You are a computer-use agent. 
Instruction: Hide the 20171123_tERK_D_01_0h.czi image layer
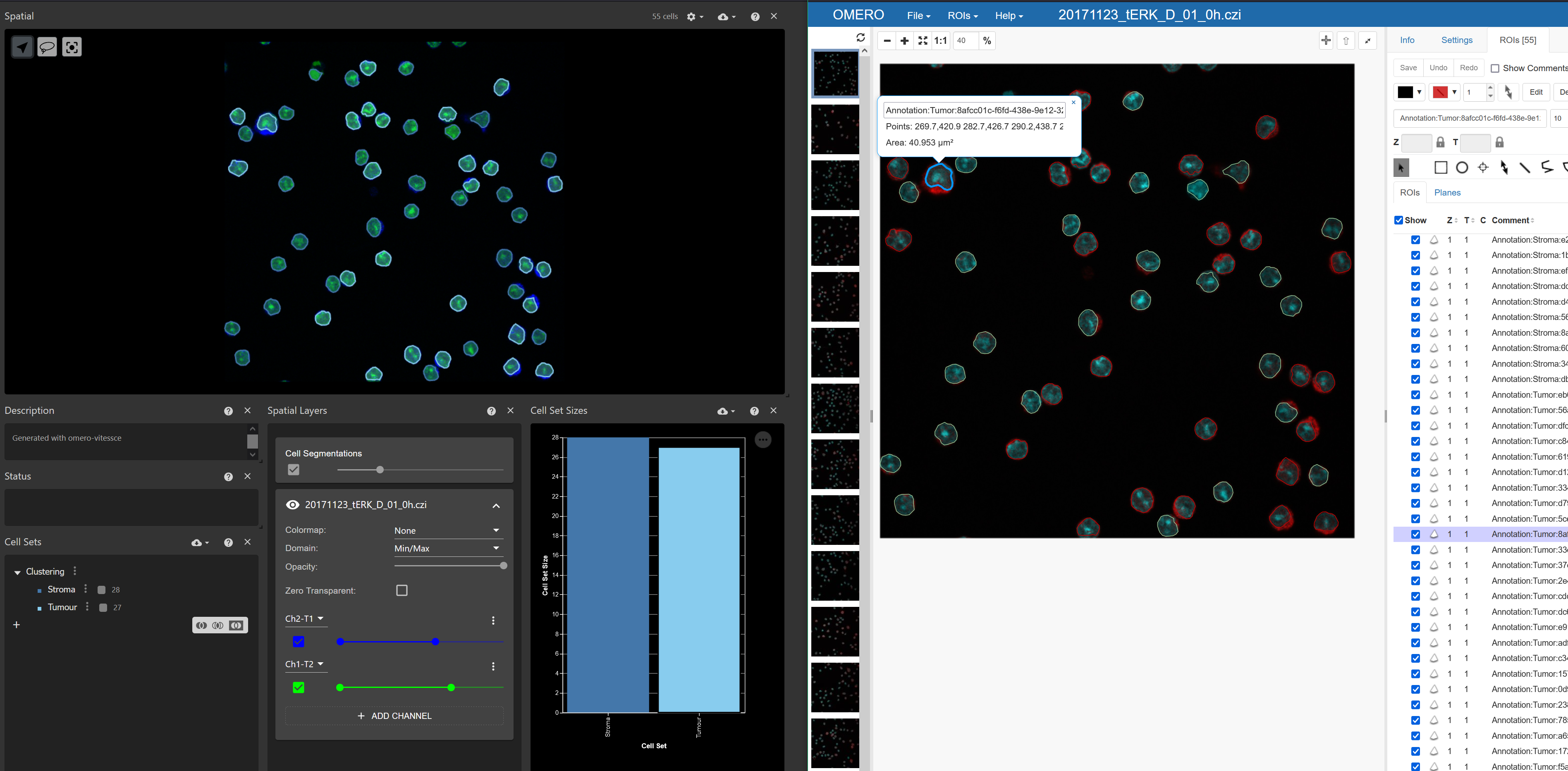[x=293, y=504]
